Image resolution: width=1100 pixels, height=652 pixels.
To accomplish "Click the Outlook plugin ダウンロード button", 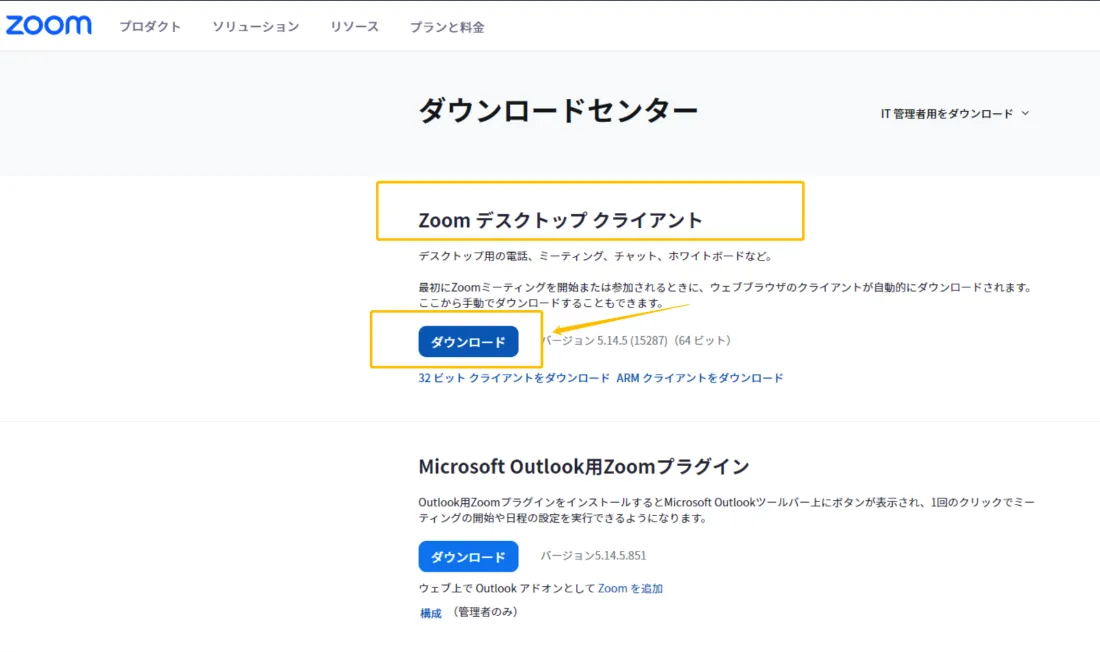I will [468, 556].
